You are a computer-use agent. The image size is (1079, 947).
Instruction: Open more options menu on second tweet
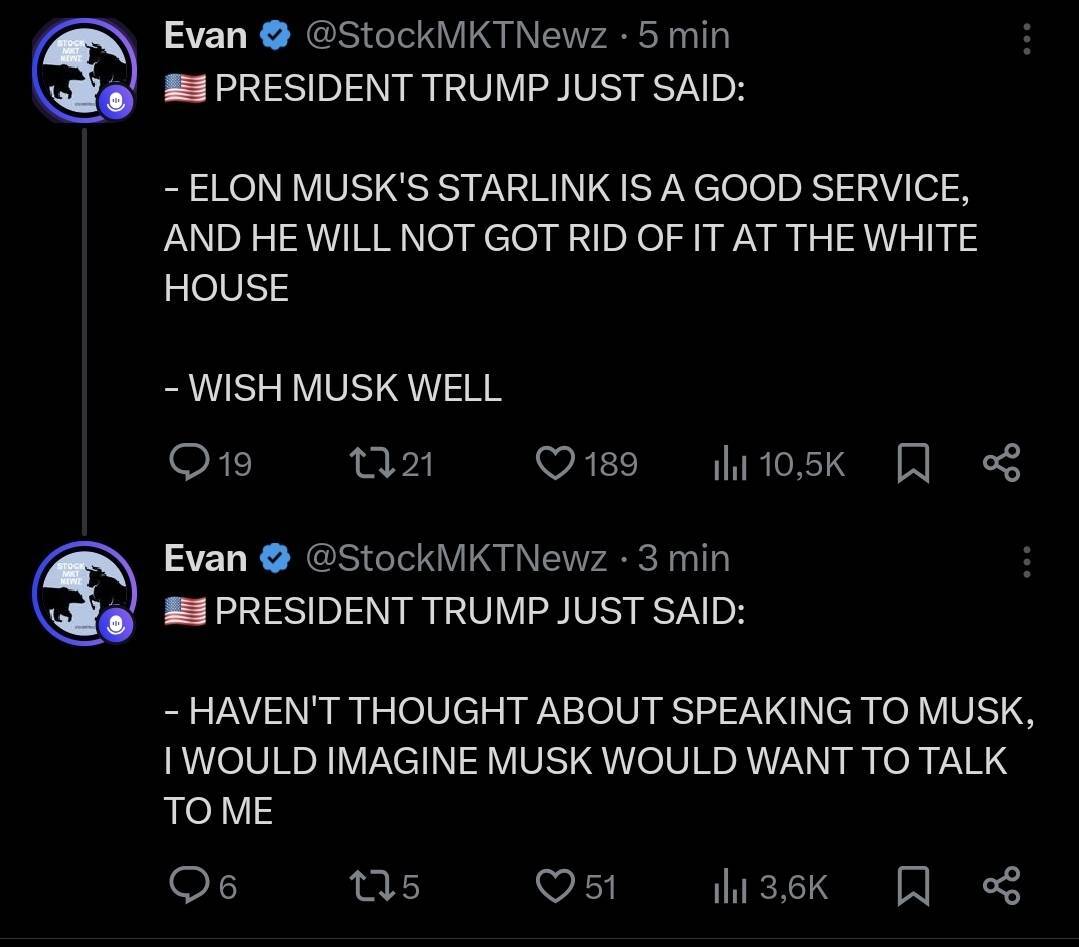coord(1025,561)
